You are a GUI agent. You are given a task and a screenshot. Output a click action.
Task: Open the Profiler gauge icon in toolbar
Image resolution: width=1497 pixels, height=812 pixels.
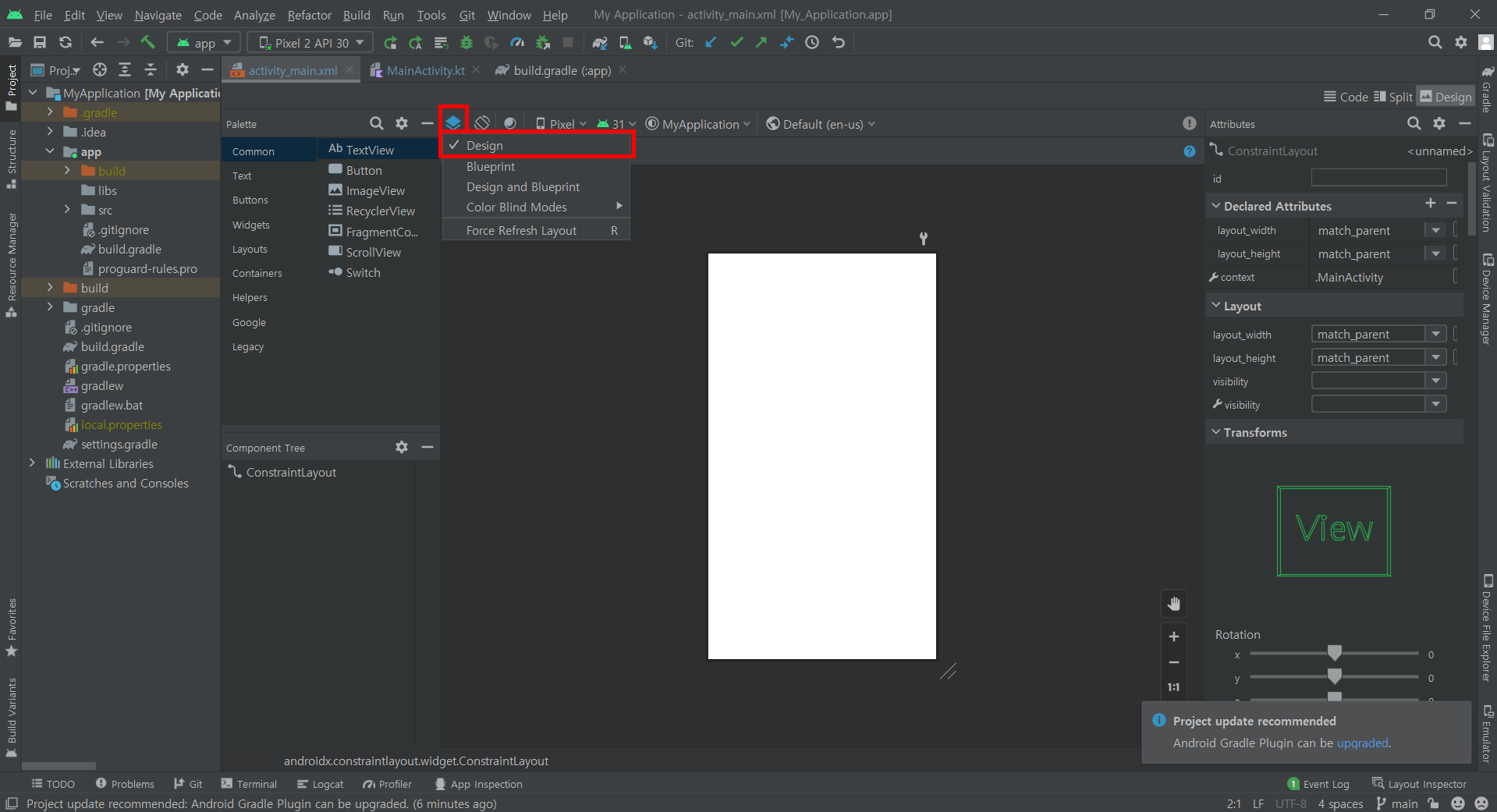coord(517,43)
